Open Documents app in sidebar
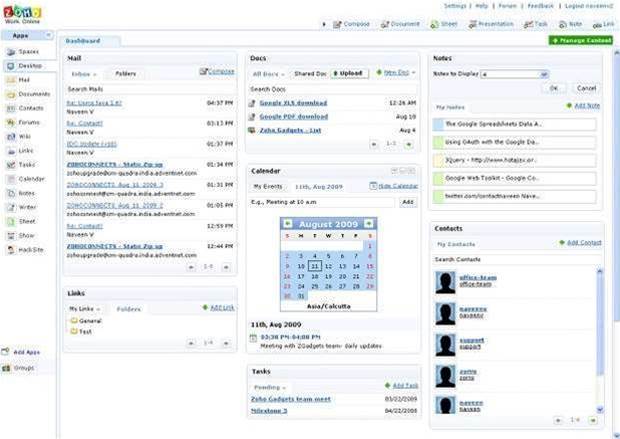The height and width of the screenshot is (439, 620). 29,94
